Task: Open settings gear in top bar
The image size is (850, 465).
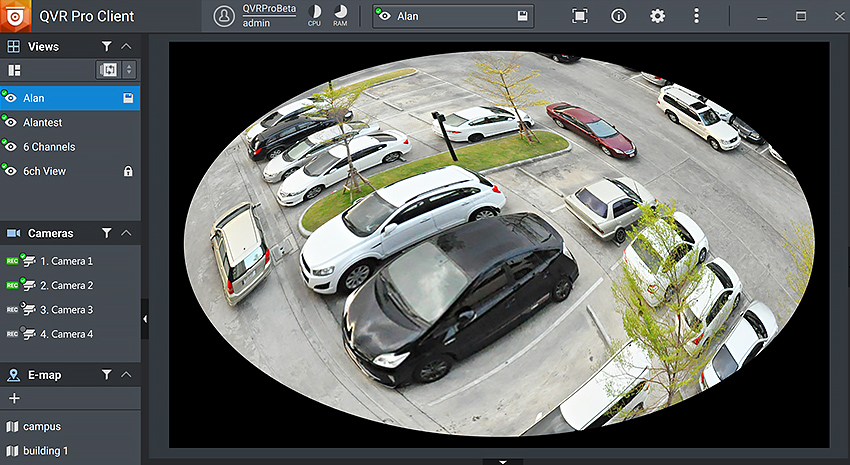Action: (x=657, y=16)
